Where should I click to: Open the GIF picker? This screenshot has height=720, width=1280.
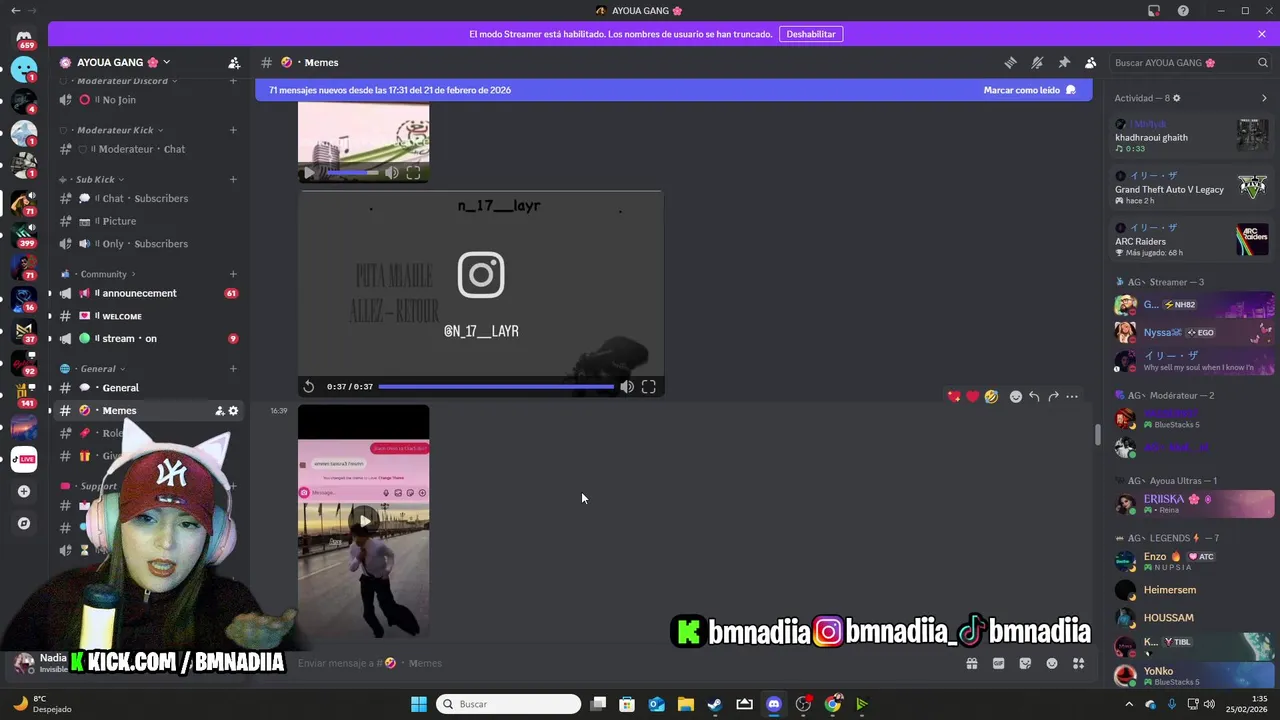pos(998,663)
